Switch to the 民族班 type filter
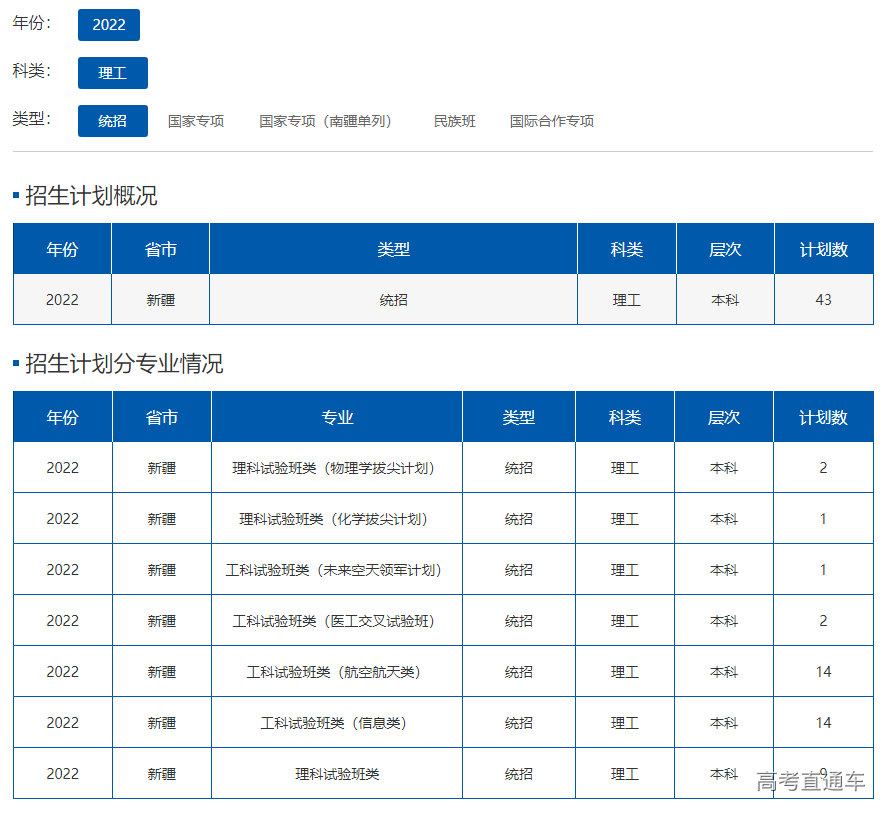Image resolution: width=894 pixels, height=821 pixels. tap(454, 121)
